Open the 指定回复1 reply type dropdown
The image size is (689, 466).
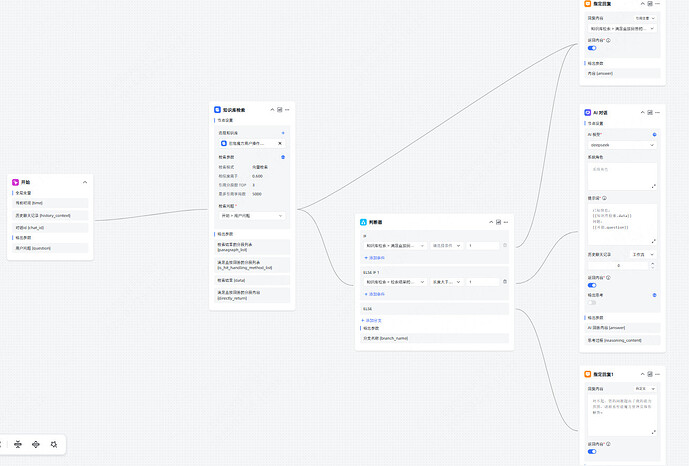coord(645,389)
